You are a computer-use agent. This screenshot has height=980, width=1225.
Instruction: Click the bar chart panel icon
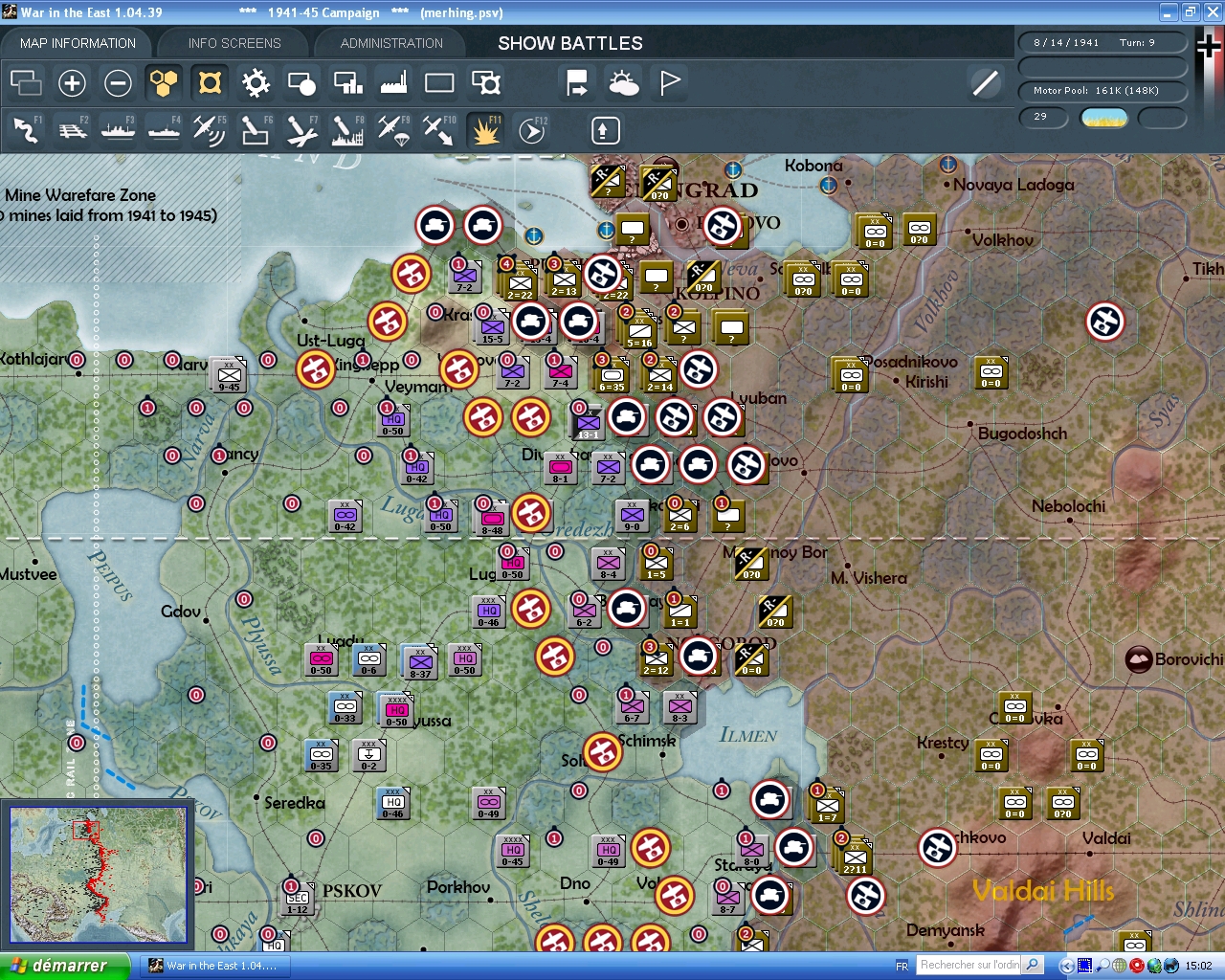pyautogui.click(x=347, y=83)
